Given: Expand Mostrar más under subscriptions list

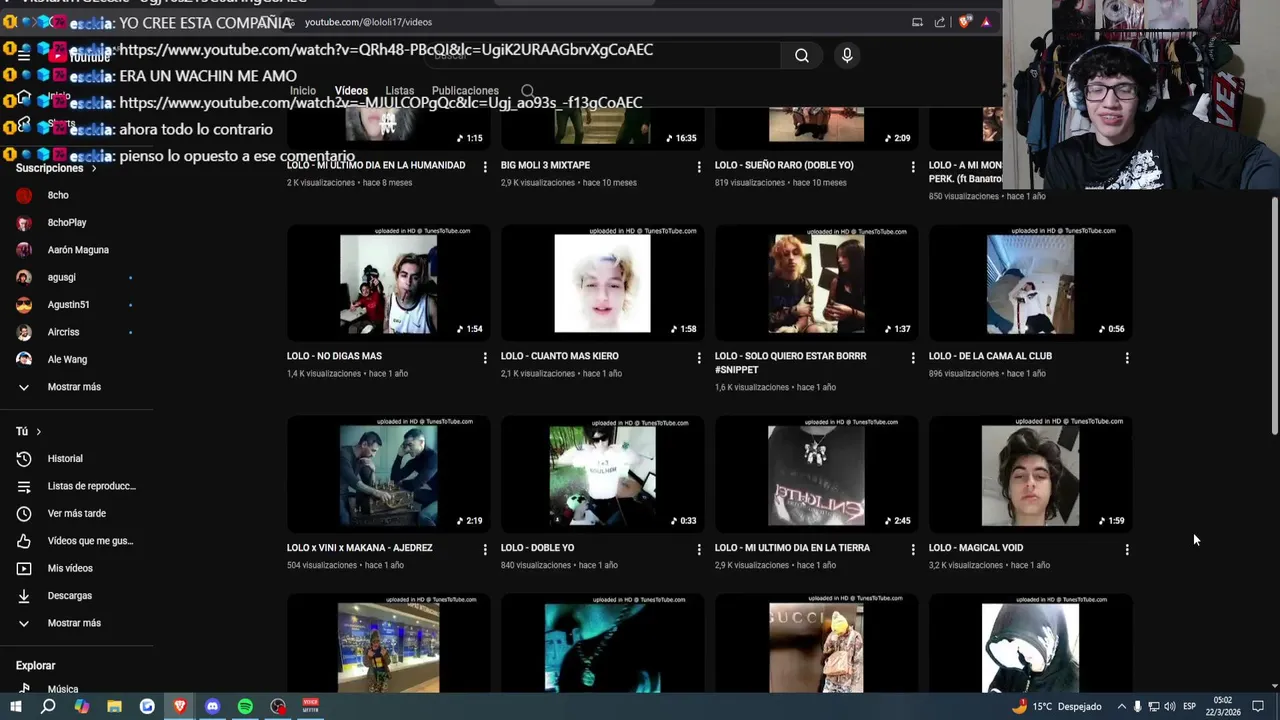Looking at the screenshot, I should pyautogui.click(x=76, y=387).
